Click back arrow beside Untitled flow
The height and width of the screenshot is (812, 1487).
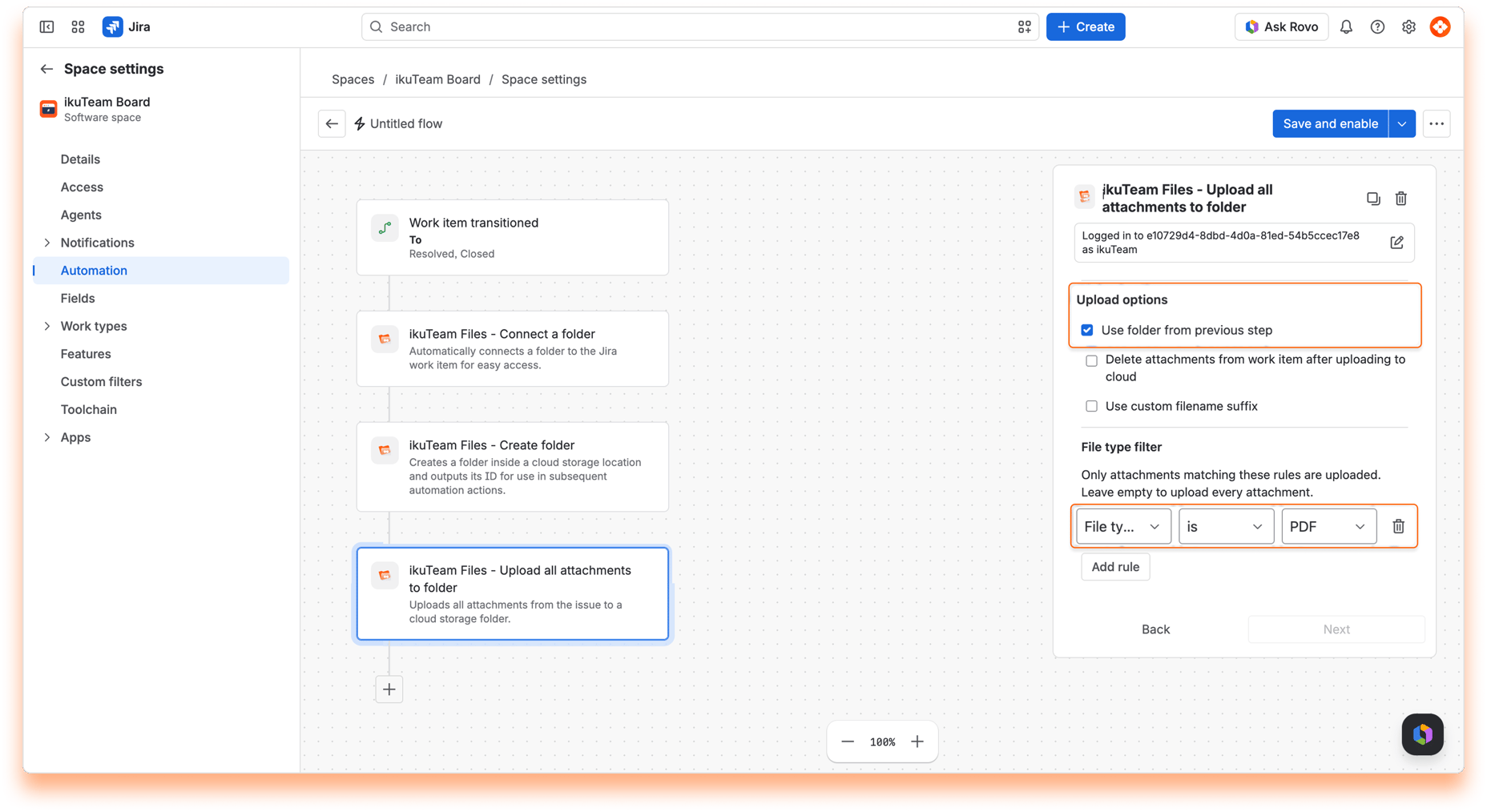[332, 123]
